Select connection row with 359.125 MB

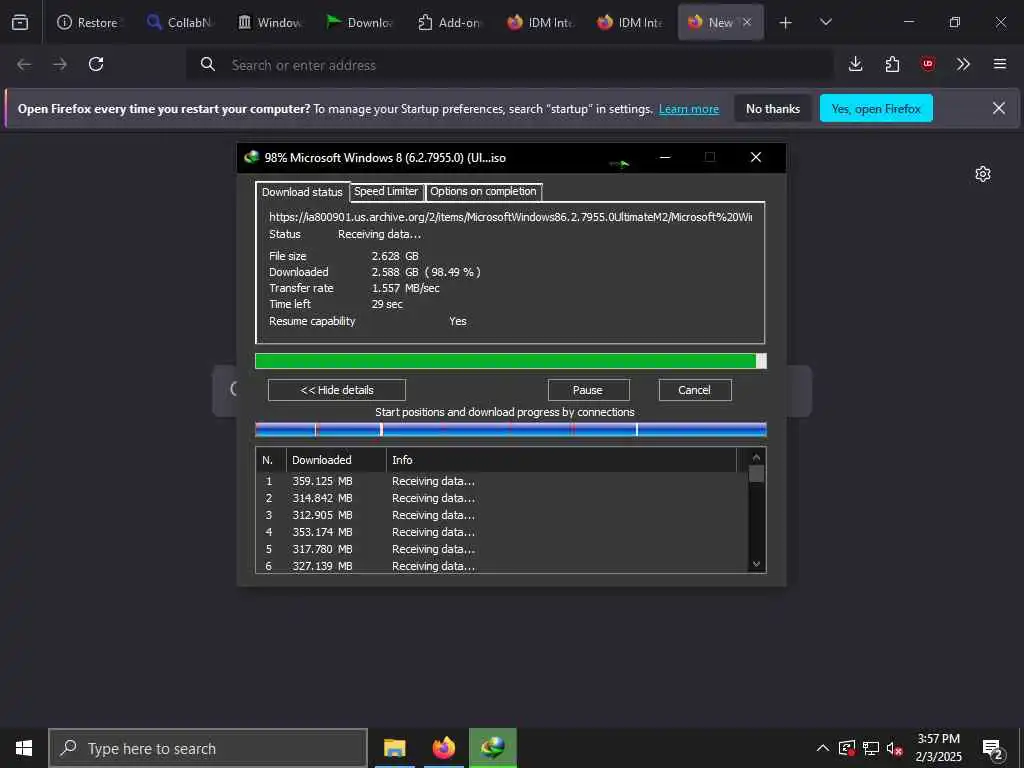(502, 481)
